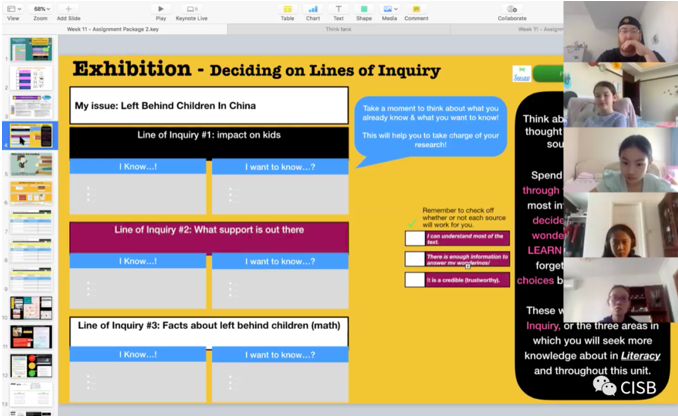Select the third video participant tile

tap(620, 160)
